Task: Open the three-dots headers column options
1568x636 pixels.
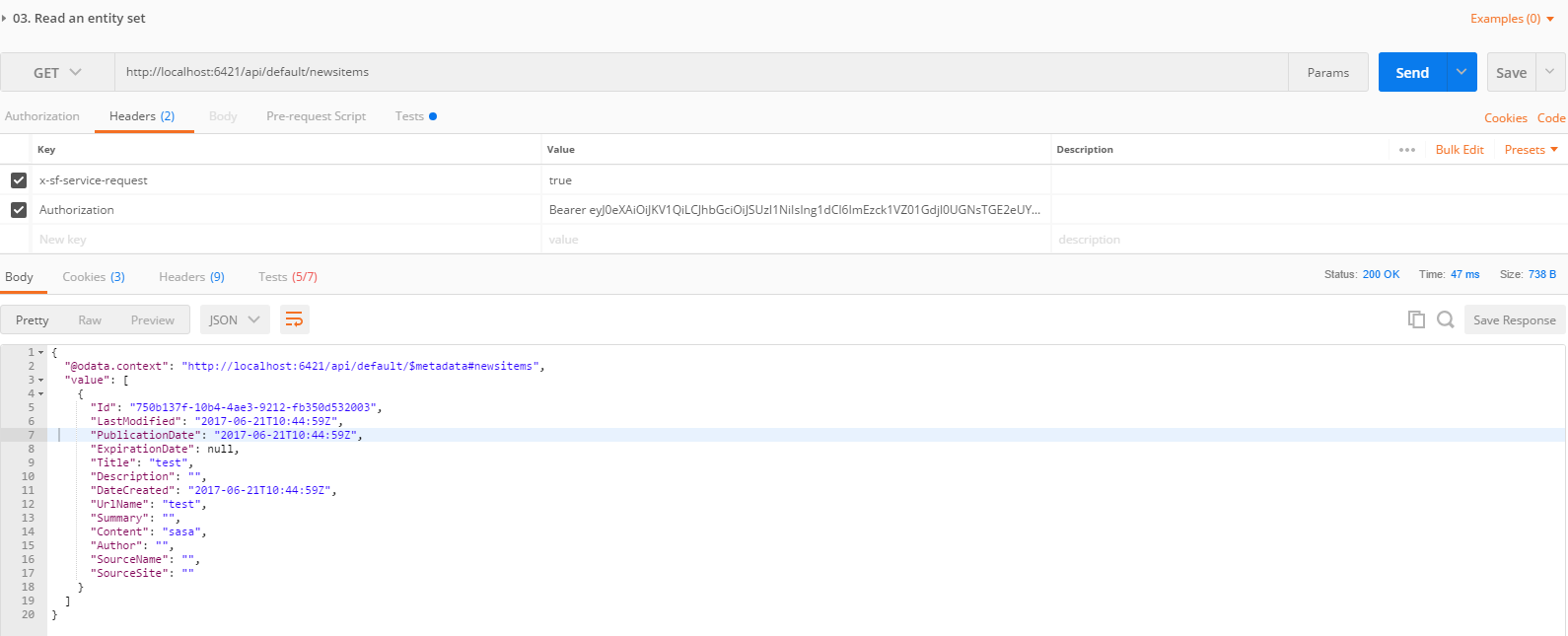Action: coord(1407,150)
